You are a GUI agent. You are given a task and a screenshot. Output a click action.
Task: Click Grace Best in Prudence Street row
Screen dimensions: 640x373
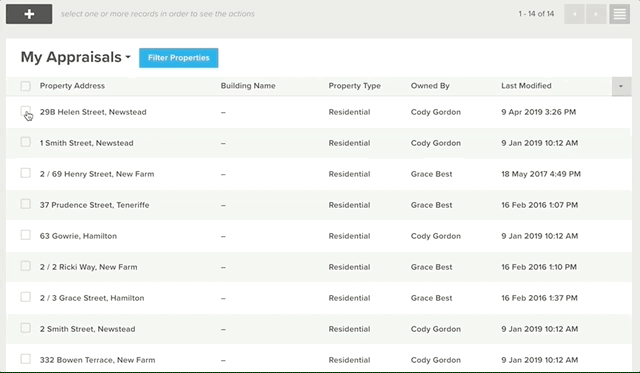(431, 205)
